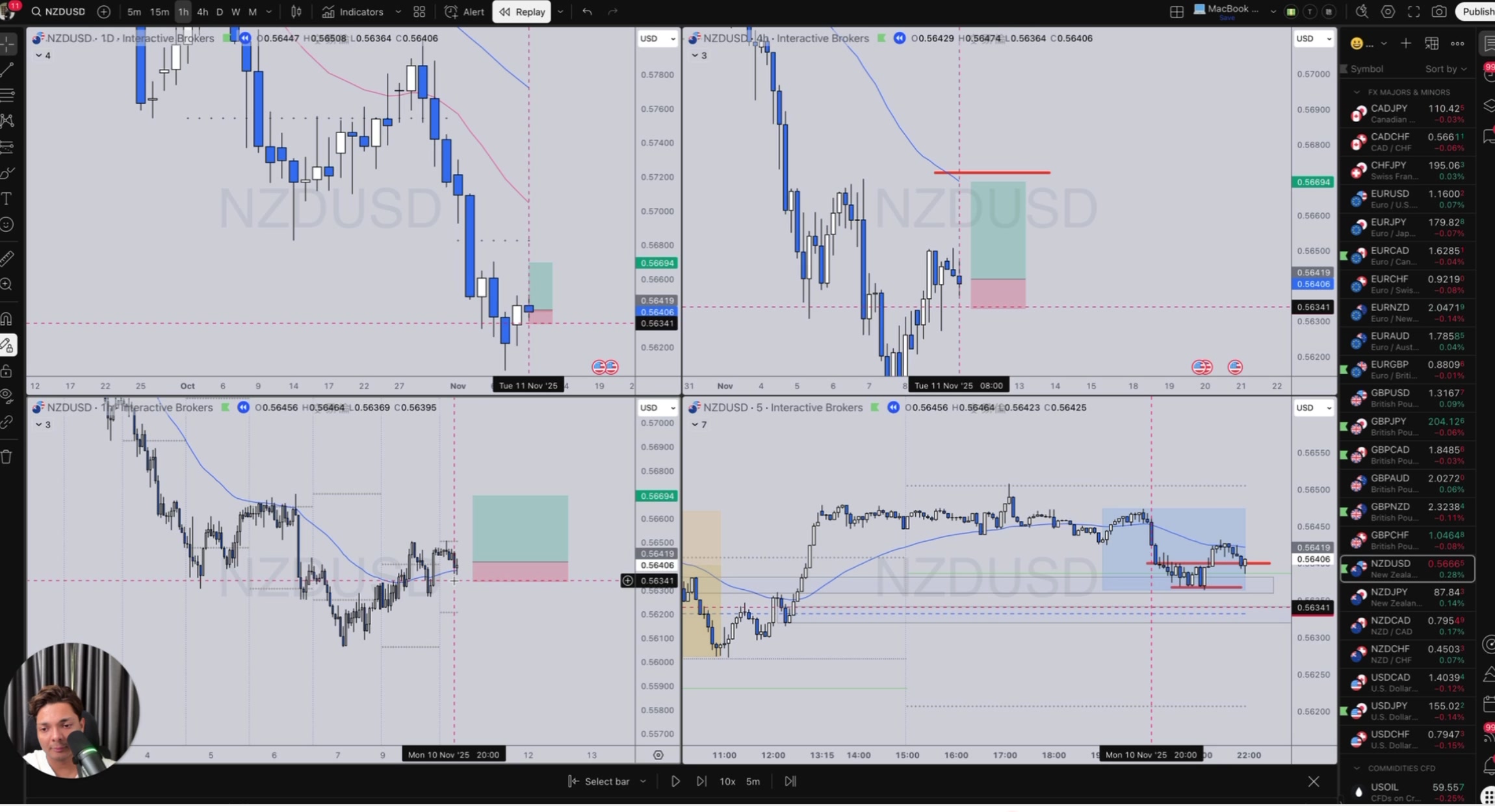Screen dimensions: 1495x812
Task: Switch to the 15m timeframe
Action: pos(159,12)
